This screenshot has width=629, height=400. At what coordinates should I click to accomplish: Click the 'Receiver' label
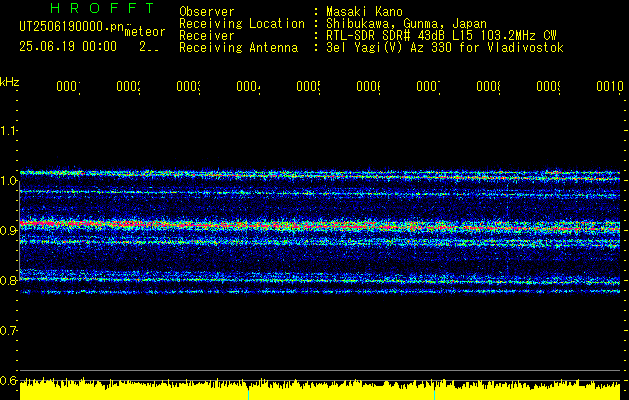207,36
